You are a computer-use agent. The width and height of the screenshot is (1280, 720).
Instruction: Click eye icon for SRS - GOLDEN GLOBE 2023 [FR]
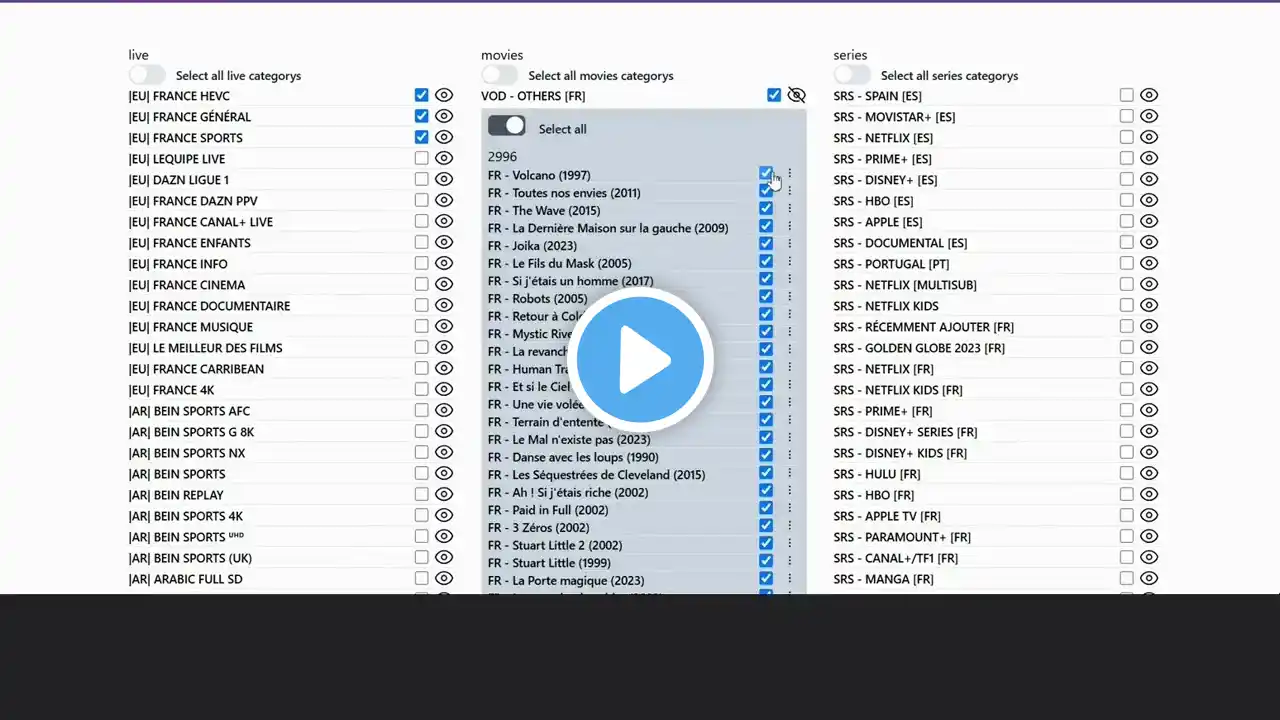1149,347
